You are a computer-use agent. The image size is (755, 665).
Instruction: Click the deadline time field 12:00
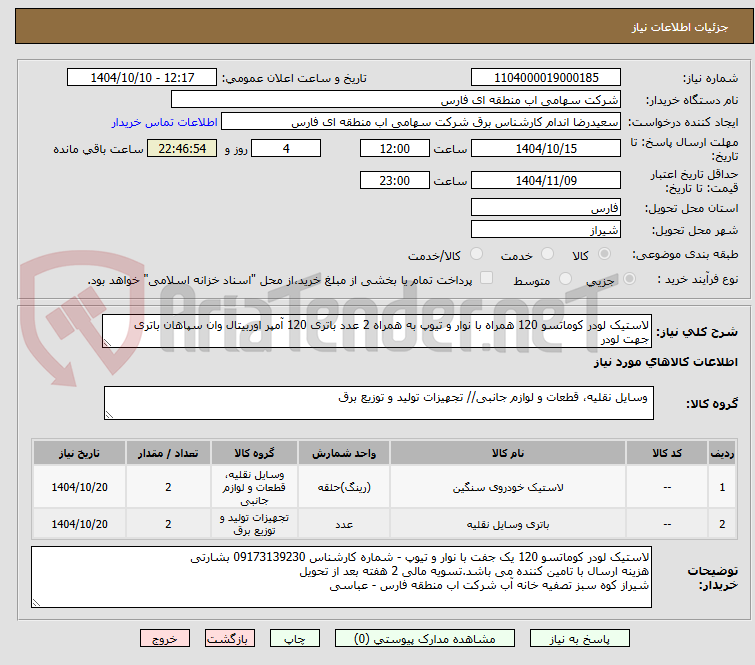(394, 148)
